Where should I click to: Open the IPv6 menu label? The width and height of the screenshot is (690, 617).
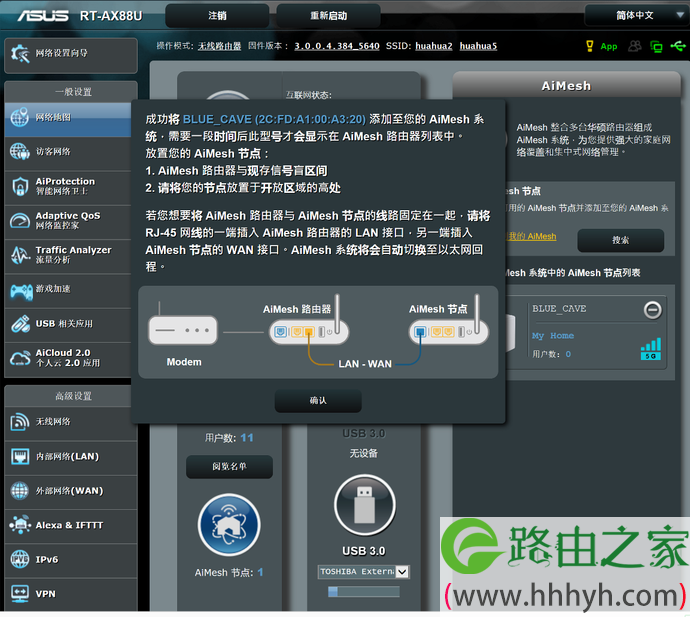pos(47,560)
